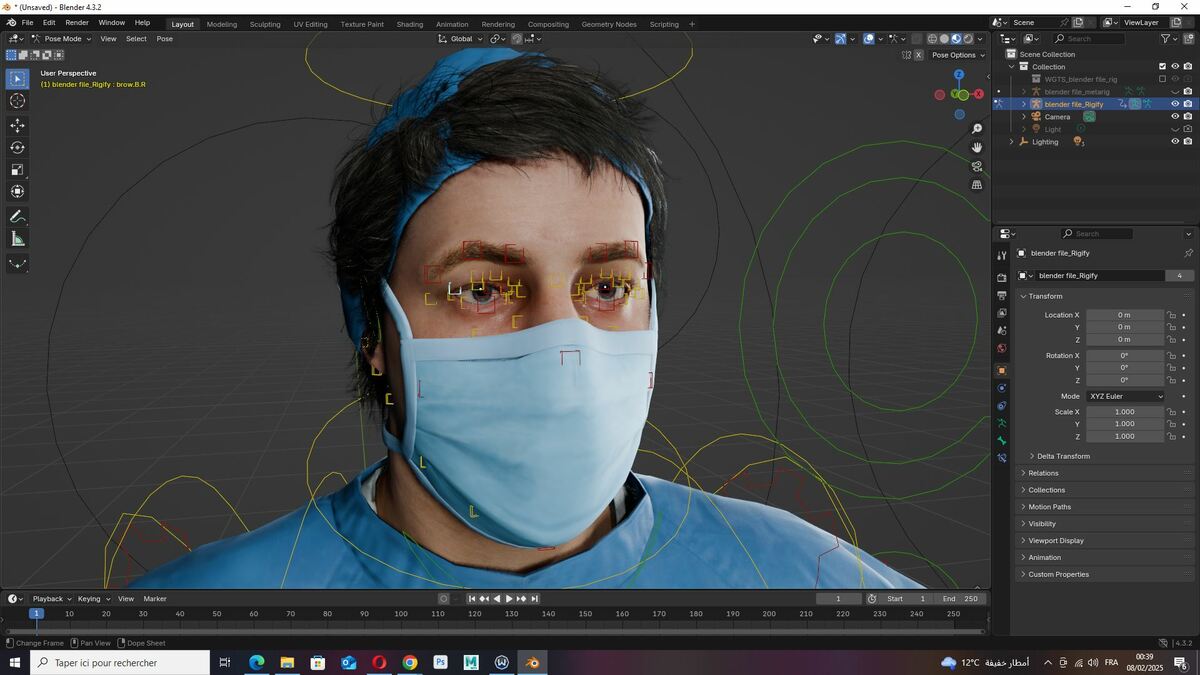
Task: Pick the Measure tool
Action: point(17,239)
